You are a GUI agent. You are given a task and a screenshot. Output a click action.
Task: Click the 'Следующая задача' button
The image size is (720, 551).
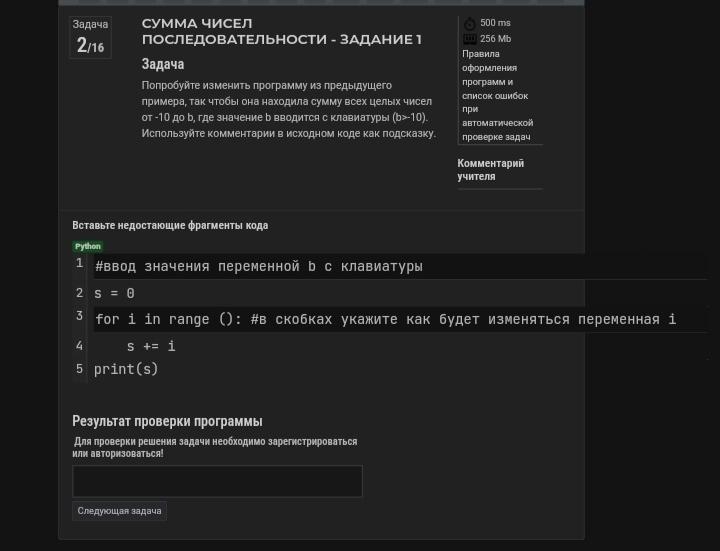pyautogui.click(x=119, y=511)
